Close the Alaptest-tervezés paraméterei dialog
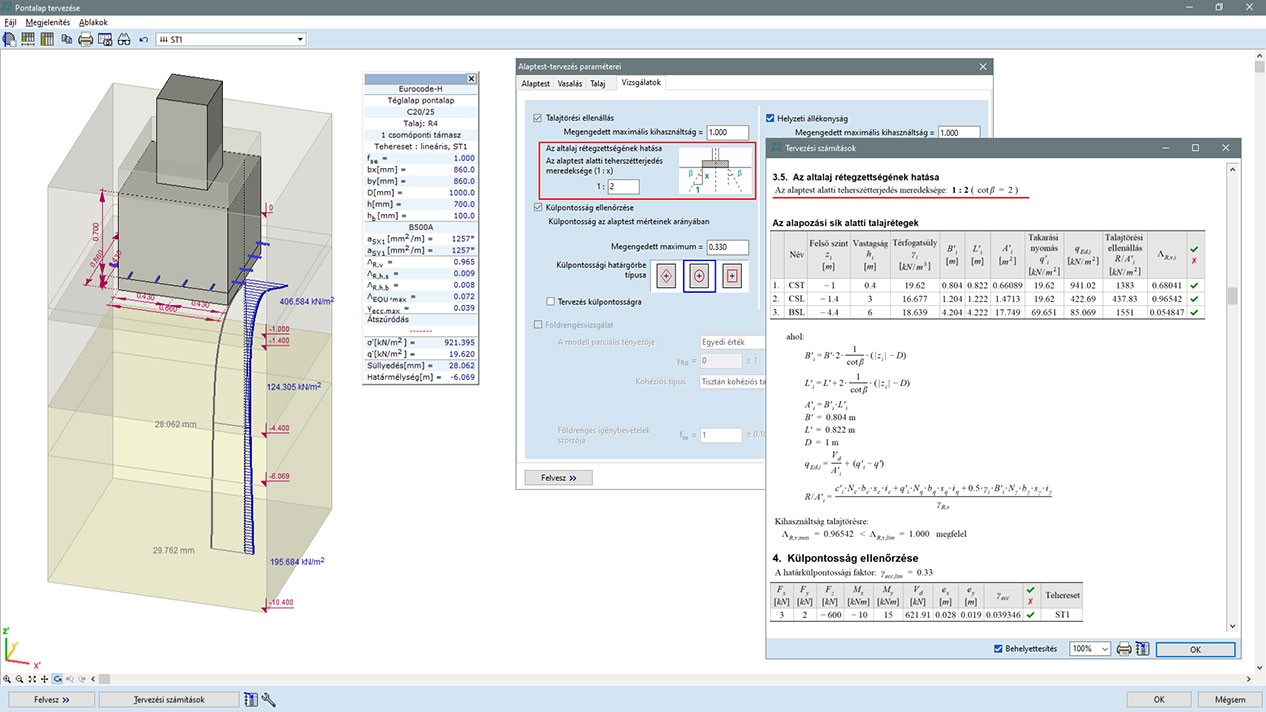The image size is (1266, 712). coord(983,65)
